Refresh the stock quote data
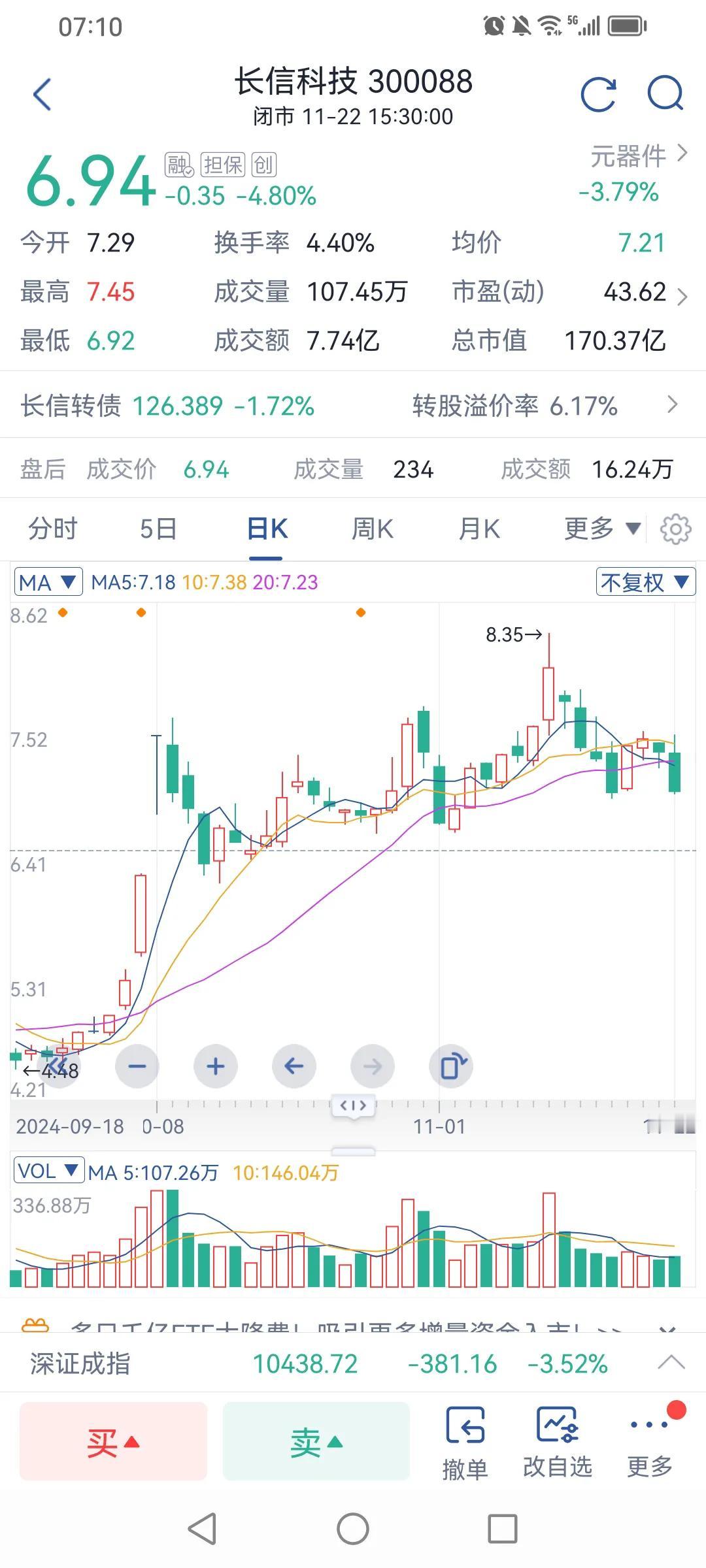This screenshot has height=1568, width=706. [x=599, y=95]
